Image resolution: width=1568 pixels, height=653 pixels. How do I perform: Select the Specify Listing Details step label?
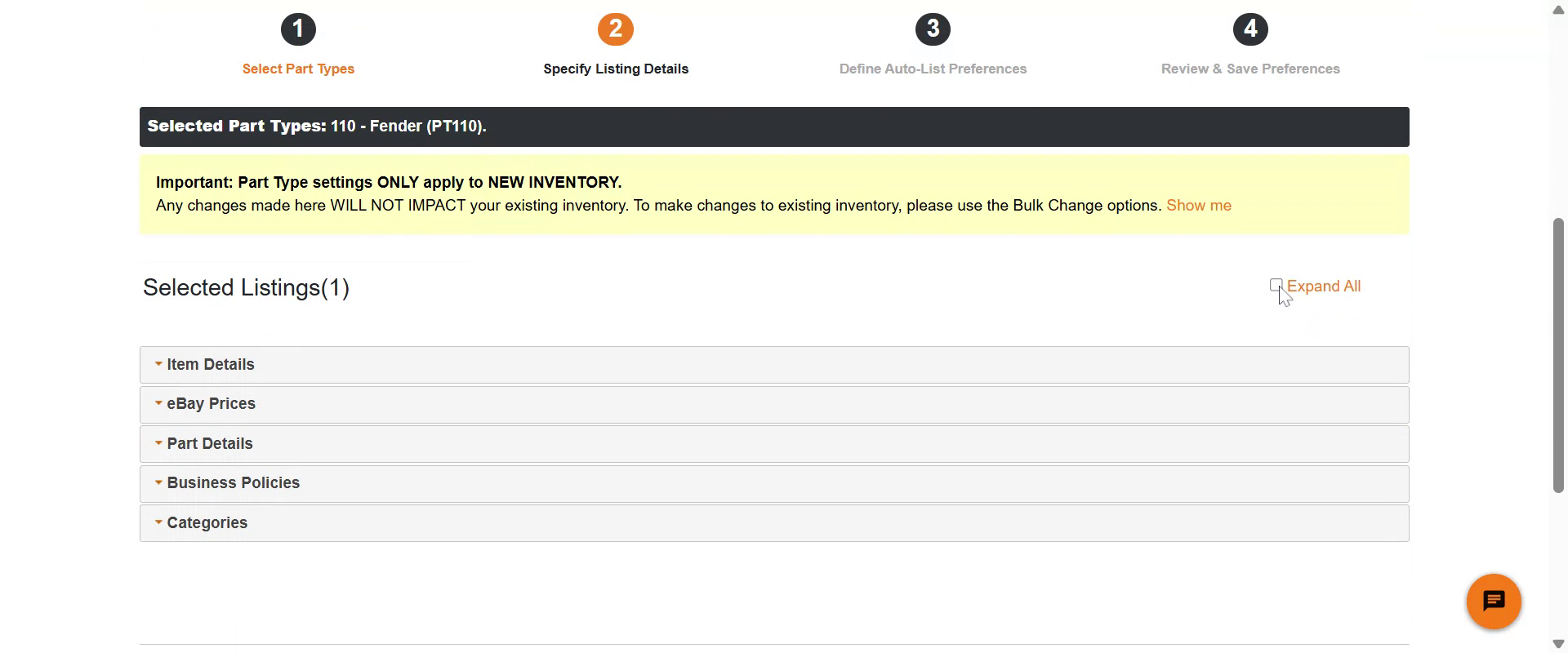(616, 69)
